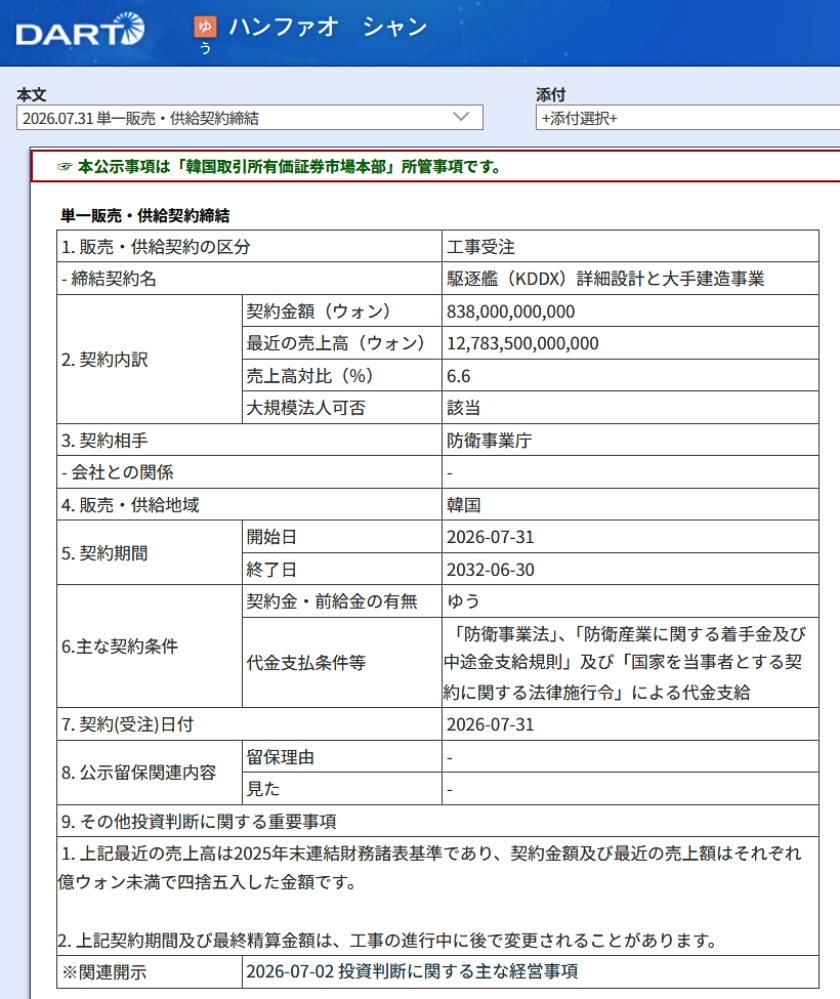The height and width of the screenshot is (999, 840).
Task: Click company name ハンファオ シャン
Action: [x=328, y=27]
